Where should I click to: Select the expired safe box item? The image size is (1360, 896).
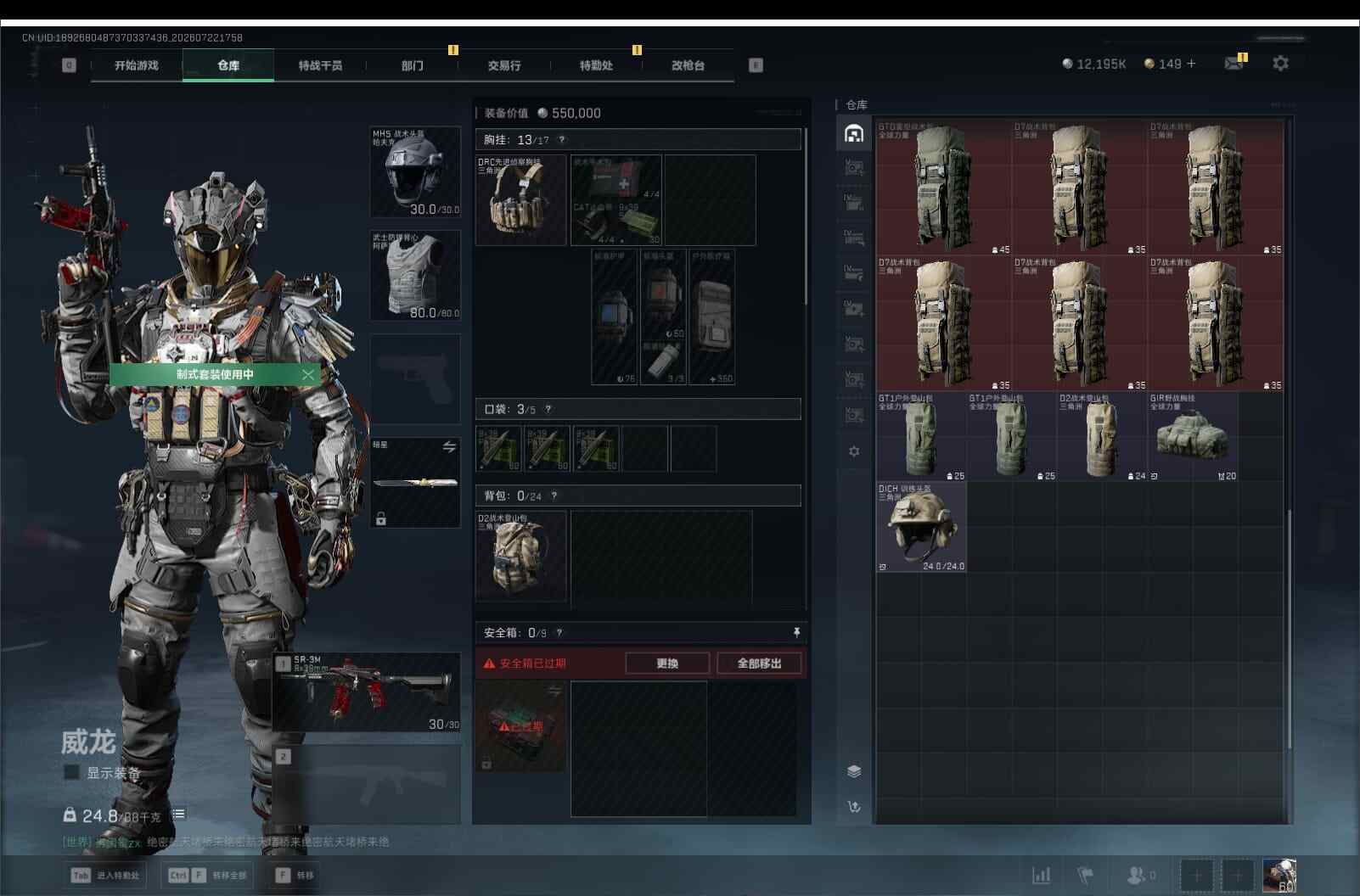coord(521,726)
